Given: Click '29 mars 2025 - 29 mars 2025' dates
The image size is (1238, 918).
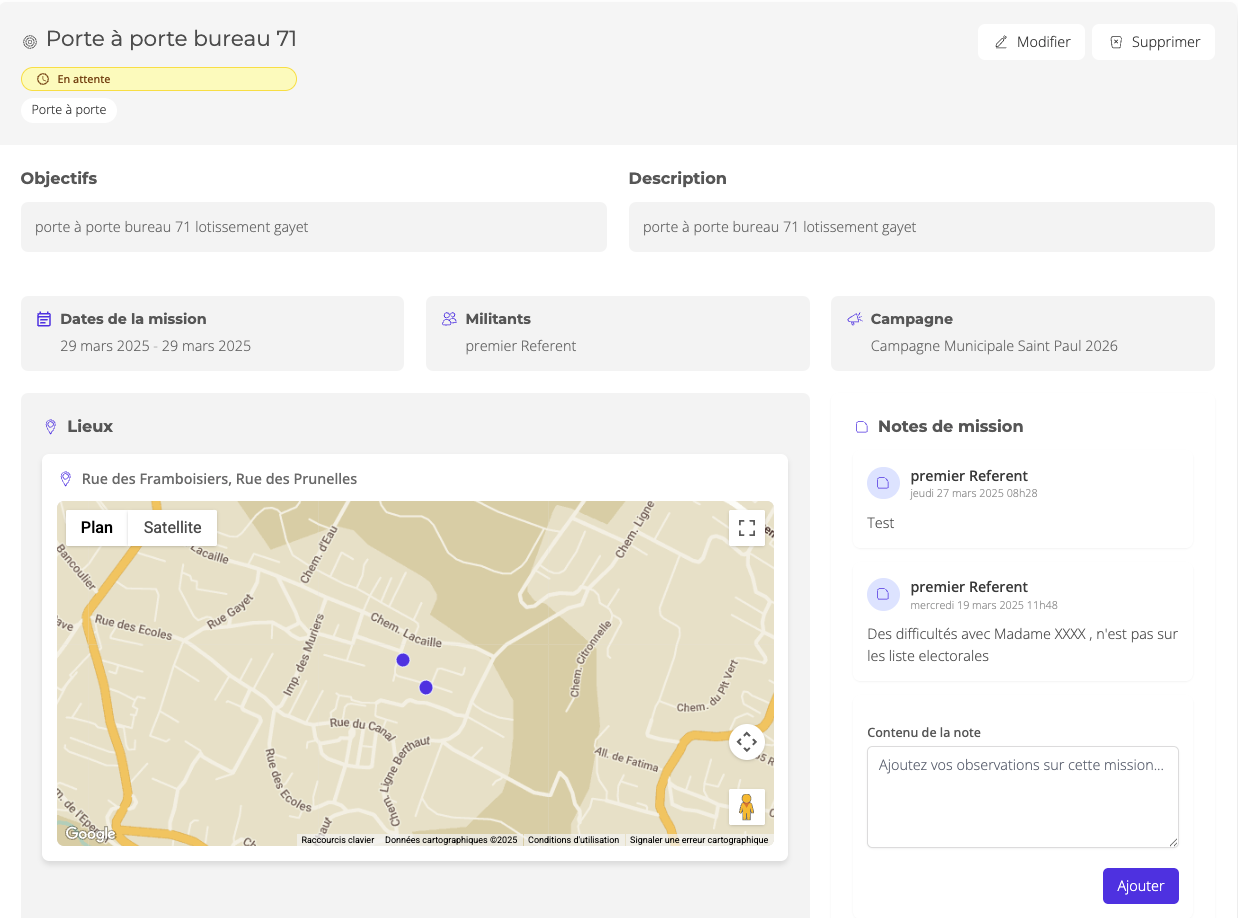Looking at the screenshot, I should 155,346.
